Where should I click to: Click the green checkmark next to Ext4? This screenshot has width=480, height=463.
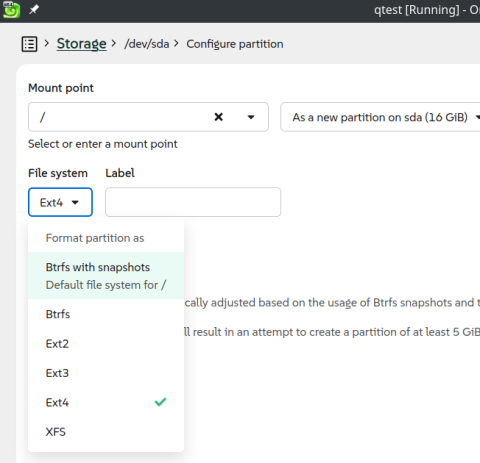(x=160, y=402)
